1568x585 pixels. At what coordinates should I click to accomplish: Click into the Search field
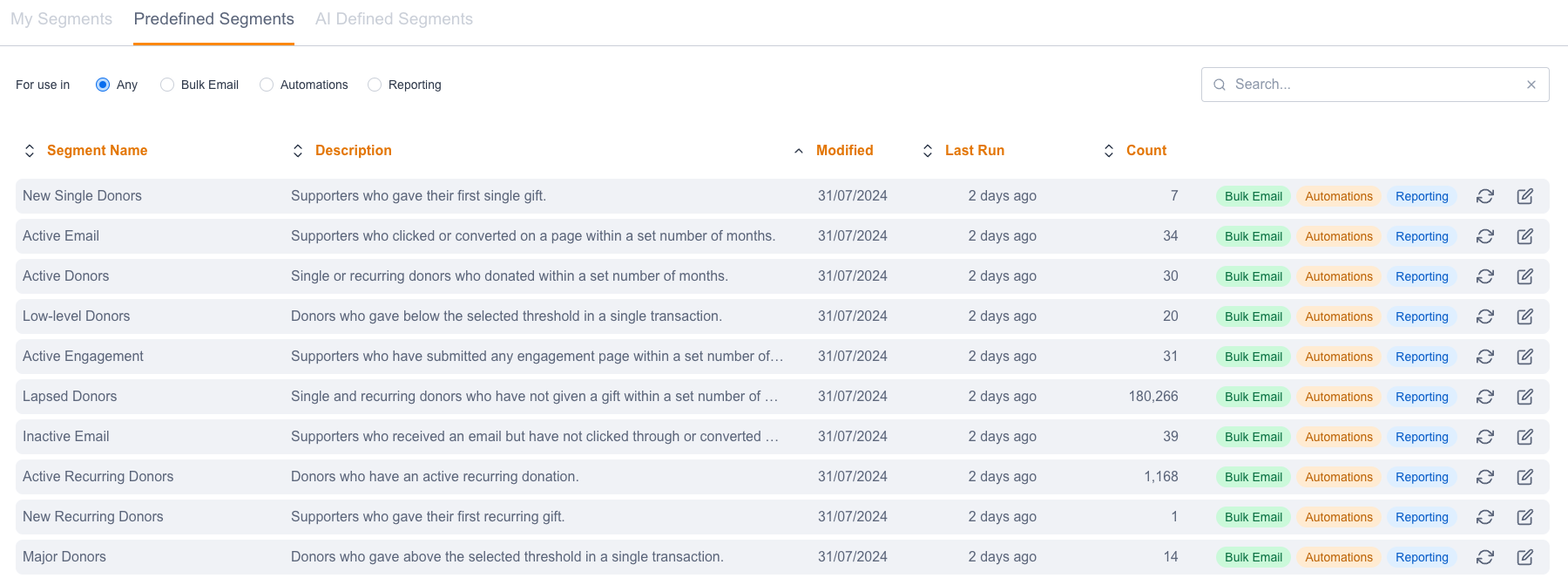1372,85
